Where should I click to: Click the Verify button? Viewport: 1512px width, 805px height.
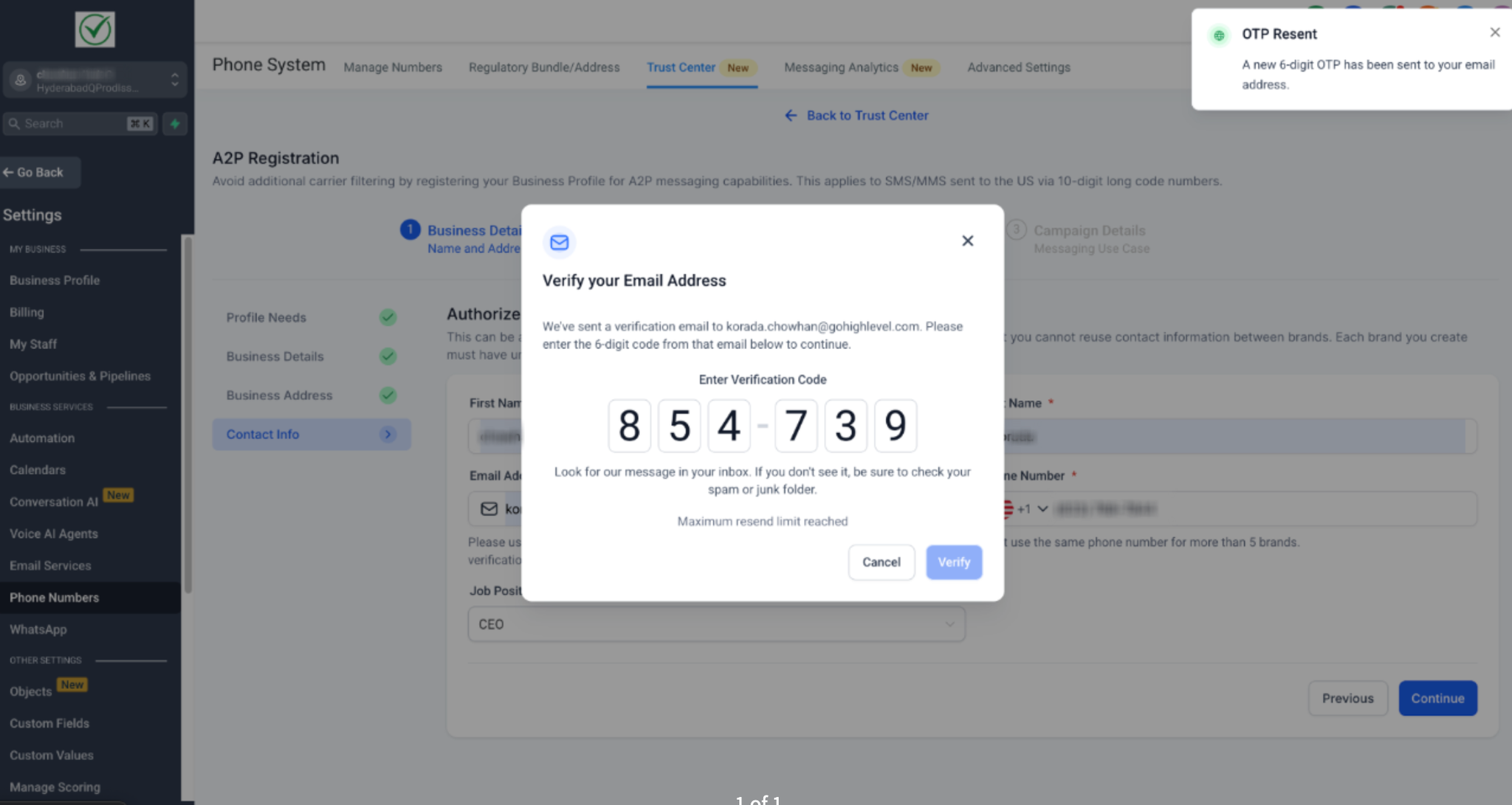click(x=954, y=562)
